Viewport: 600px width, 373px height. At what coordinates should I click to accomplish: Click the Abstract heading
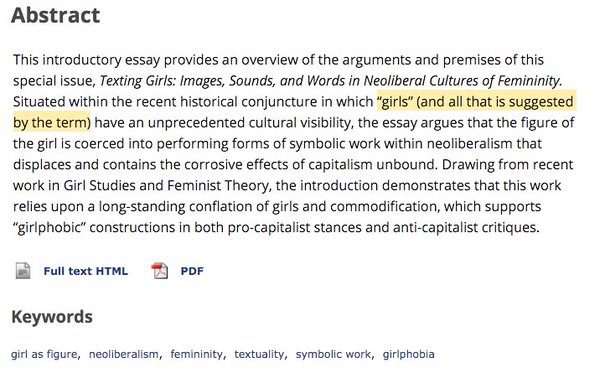56,15
